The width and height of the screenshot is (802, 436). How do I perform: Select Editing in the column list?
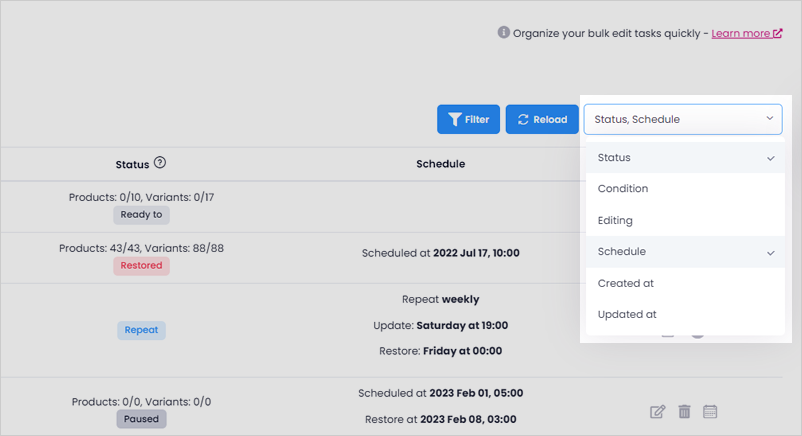tap(685, 221)
